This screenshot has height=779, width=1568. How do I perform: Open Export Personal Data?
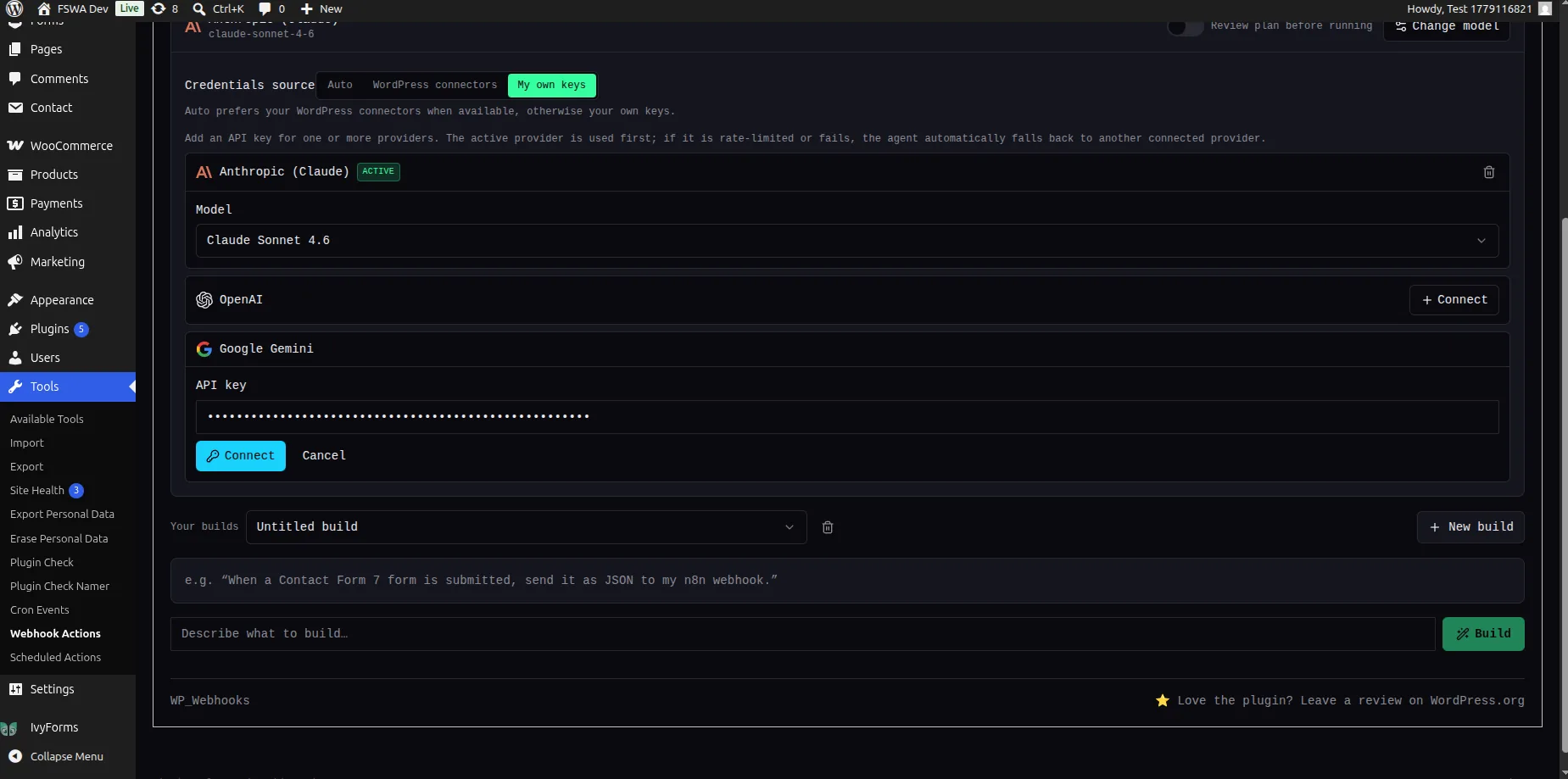[62, 515]
